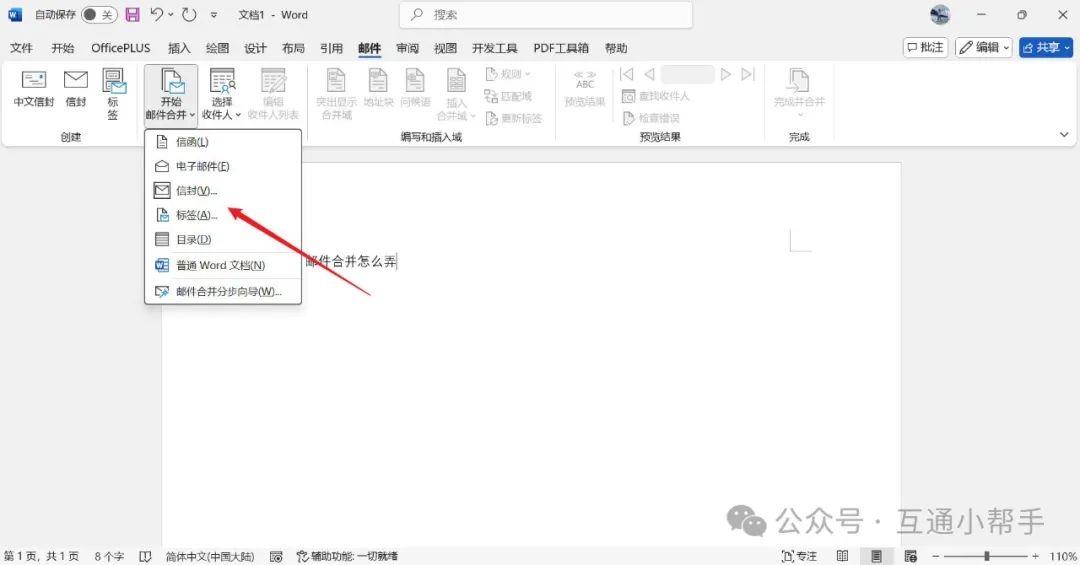Open the user account avatar

pyautogui.click(x=939, y=14)
